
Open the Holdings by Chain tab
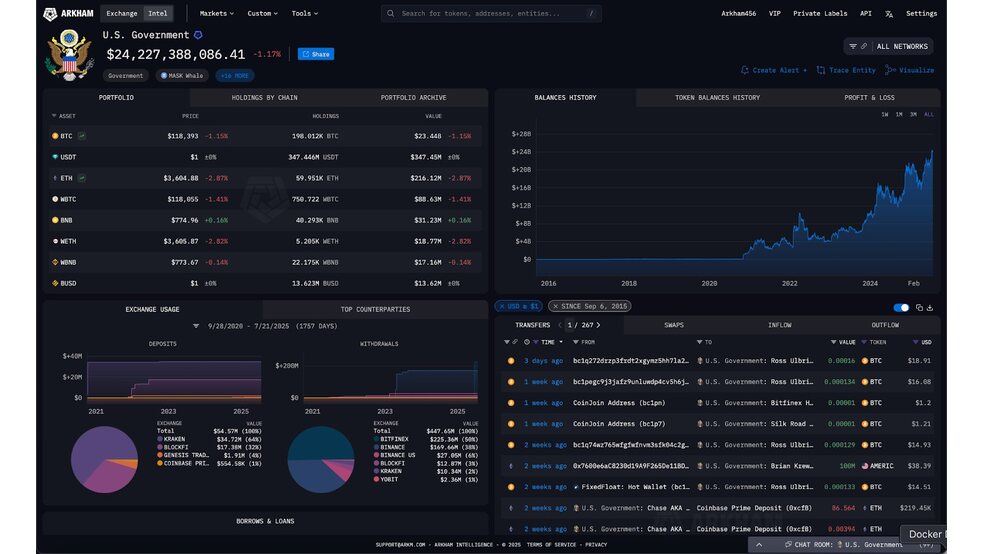264,98
